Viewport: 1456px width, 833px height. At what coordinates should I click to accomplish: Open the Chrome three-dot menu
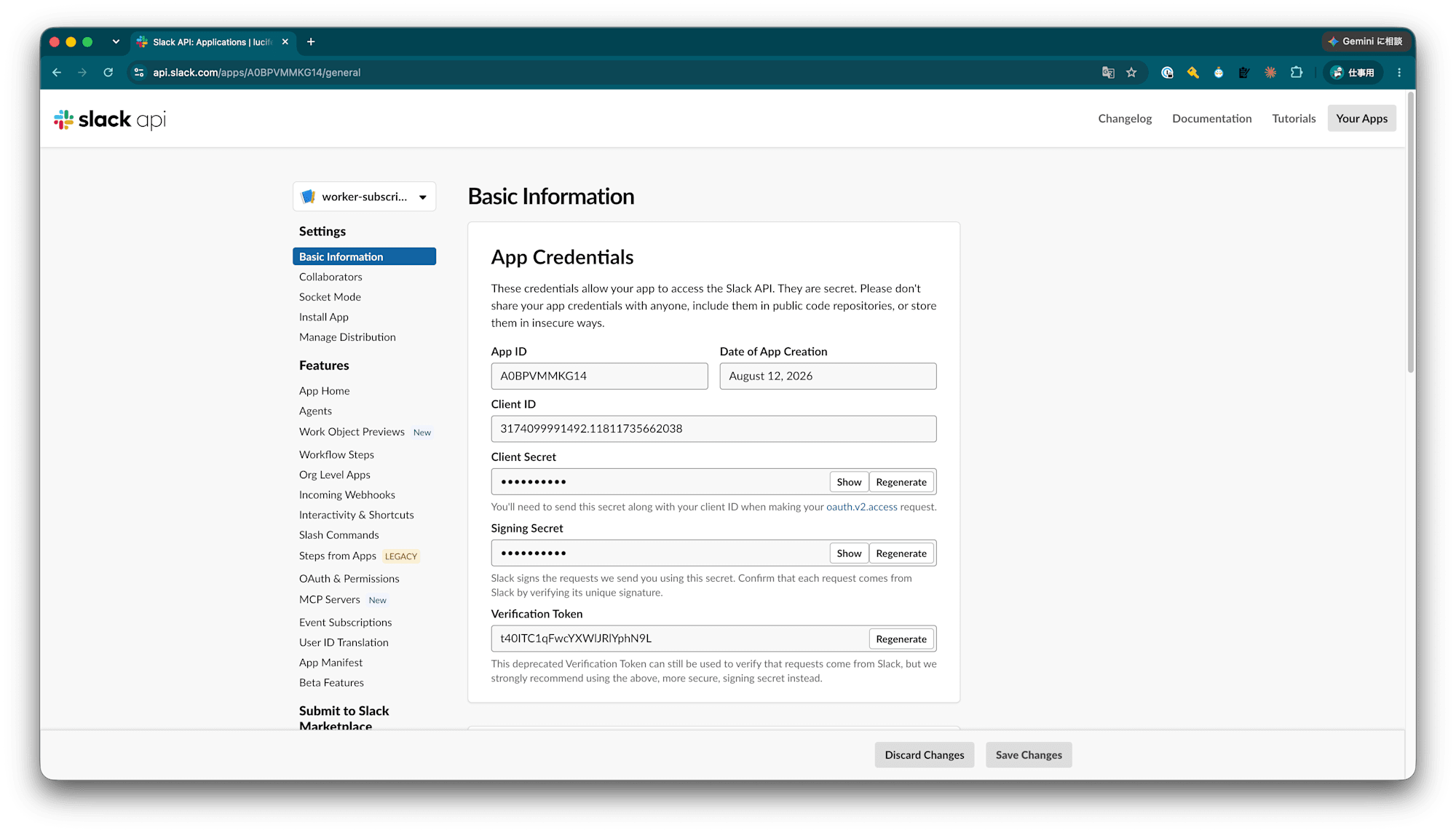click(x=1399, y=73)
